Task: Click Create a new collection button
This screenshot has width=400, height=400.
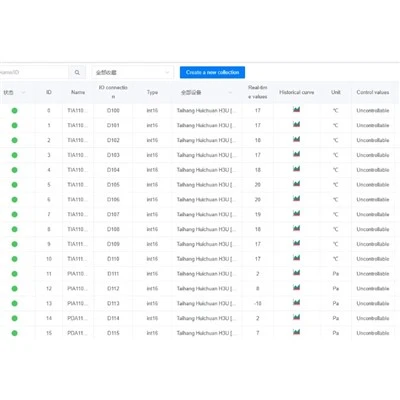Action: (212, 72)
